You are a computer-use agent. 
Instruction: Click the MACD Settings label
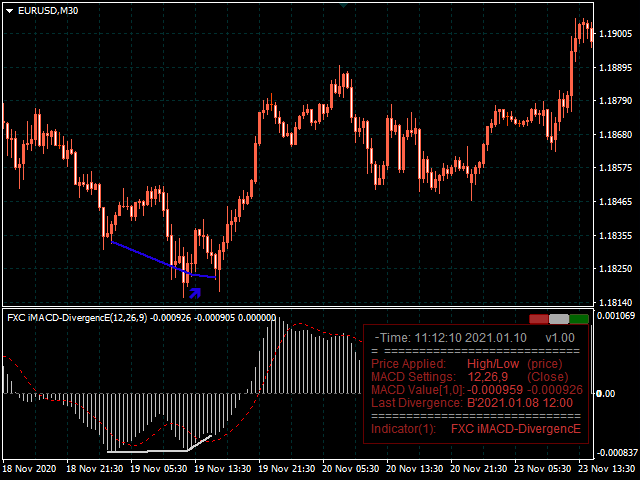pyautogui.click(x=413, y=377)
